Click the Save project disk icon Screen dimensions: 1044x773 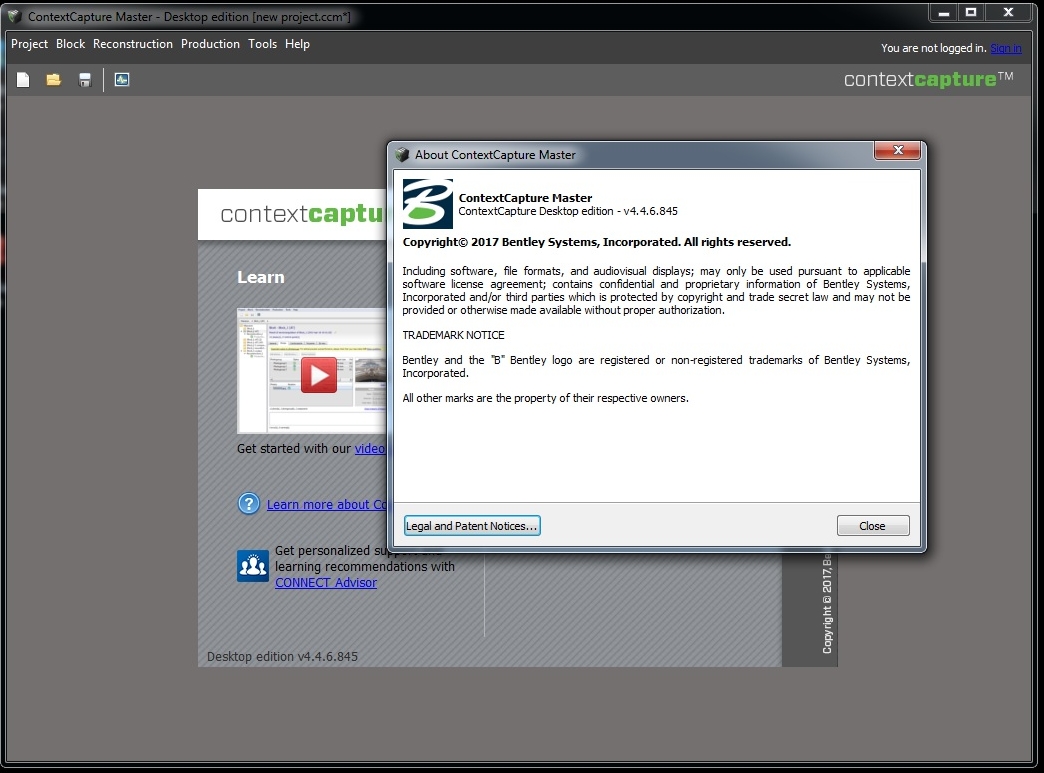pyautogui.click(x=85, y=80)
